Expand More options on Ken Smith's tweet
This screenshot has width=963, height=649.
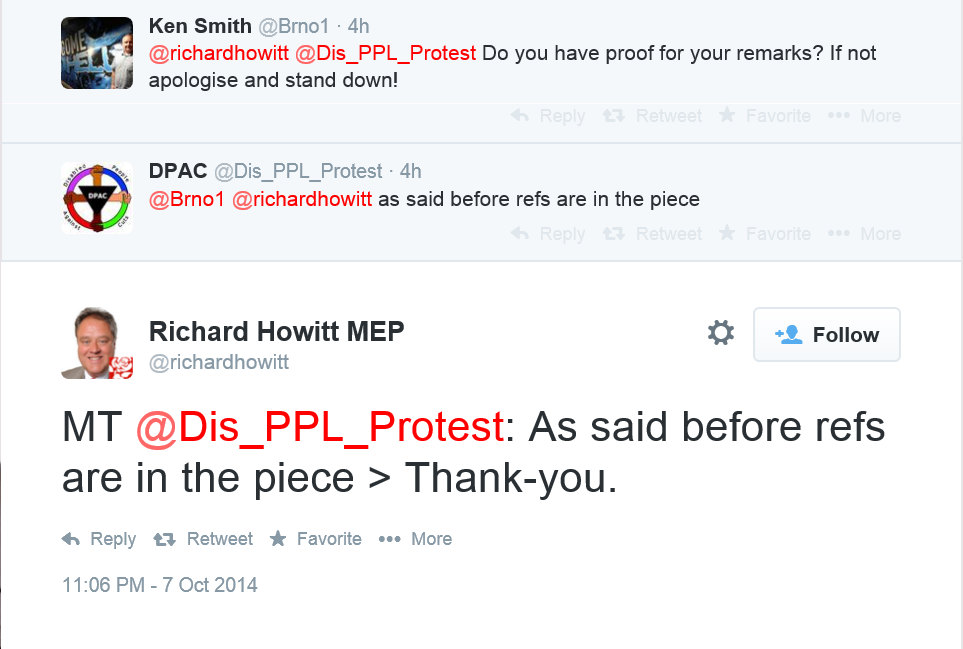coord(839,115)
